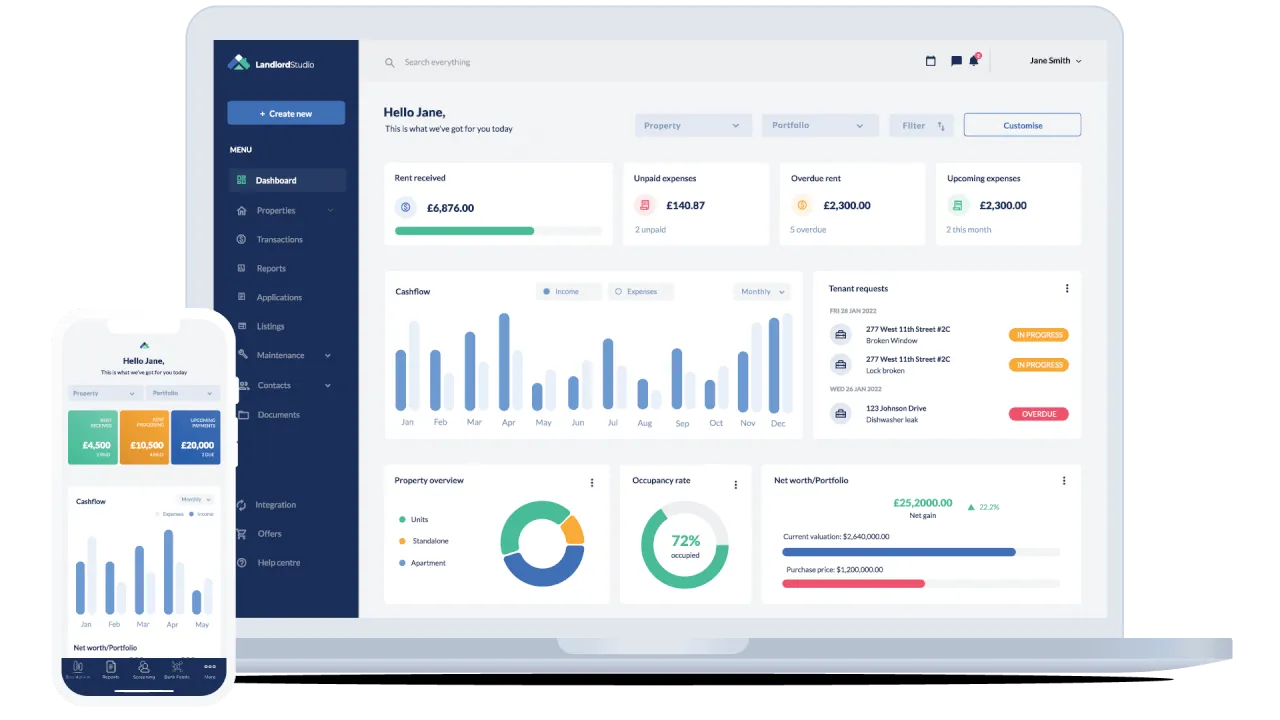
Task: Open Net worth/Portfolio options menu
Action: pyautogui.click(x=1064, y=481)
